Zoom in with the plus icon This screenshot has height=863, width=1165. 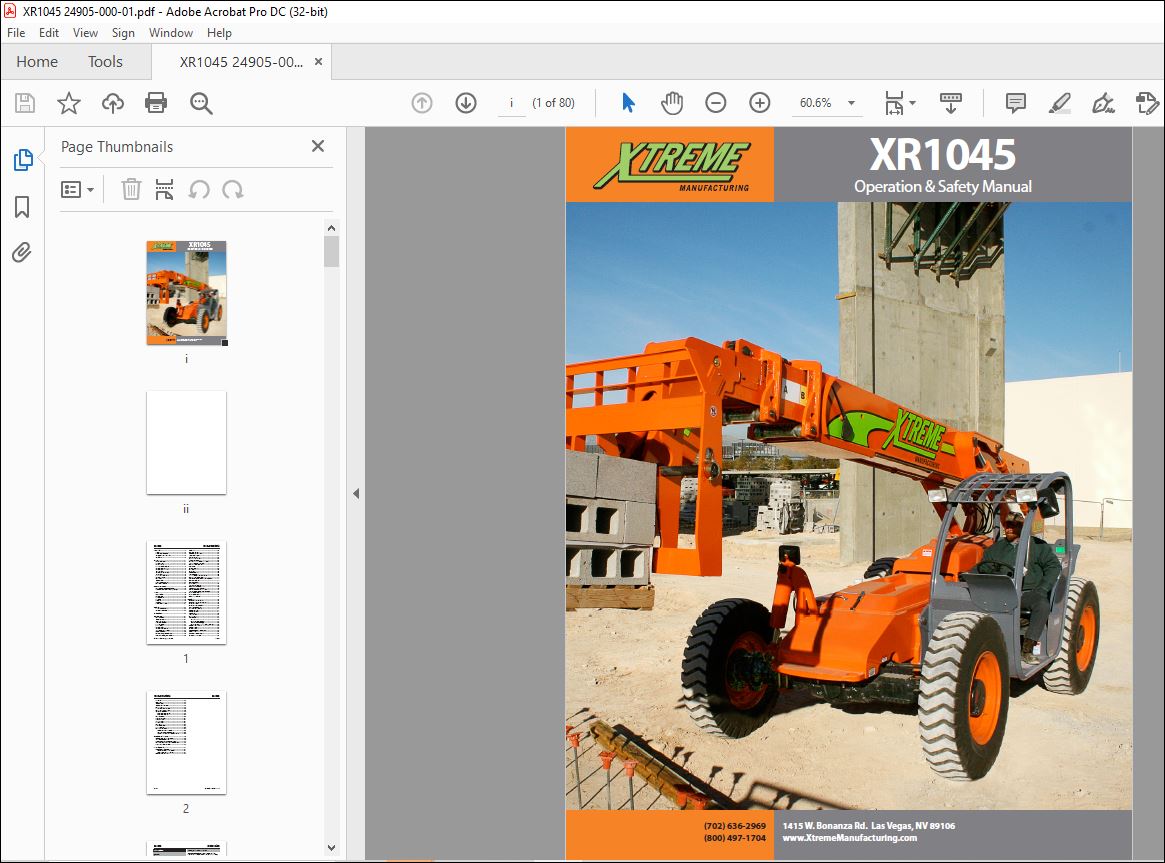pos(759,103)
